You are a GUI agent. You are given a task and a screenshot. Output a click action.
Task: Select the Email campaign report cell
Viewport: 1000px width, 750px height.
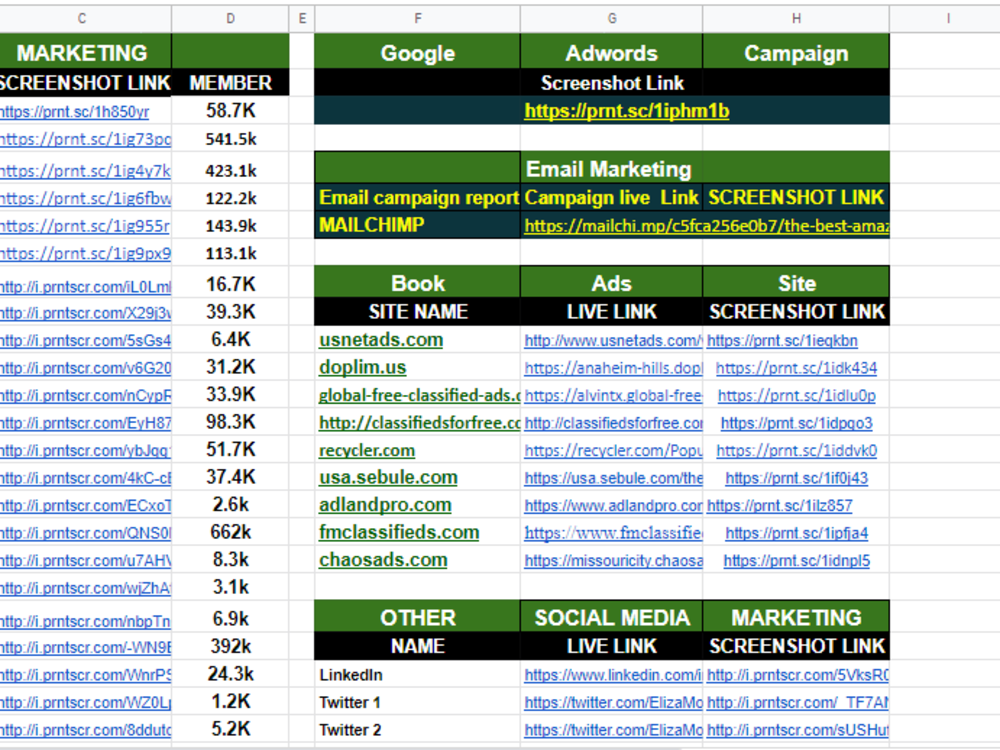[x=418, y=198]
